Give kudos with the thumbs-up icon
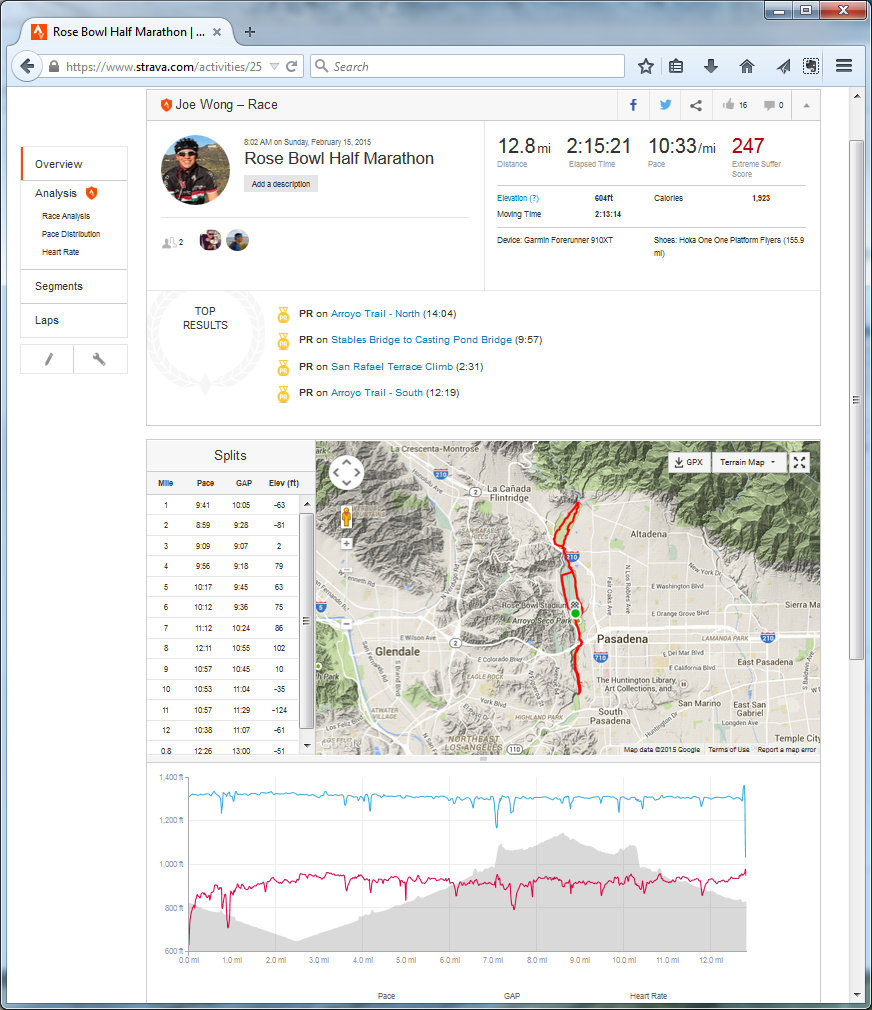Viewport: 872px width, 1010px height. (733, 105)
